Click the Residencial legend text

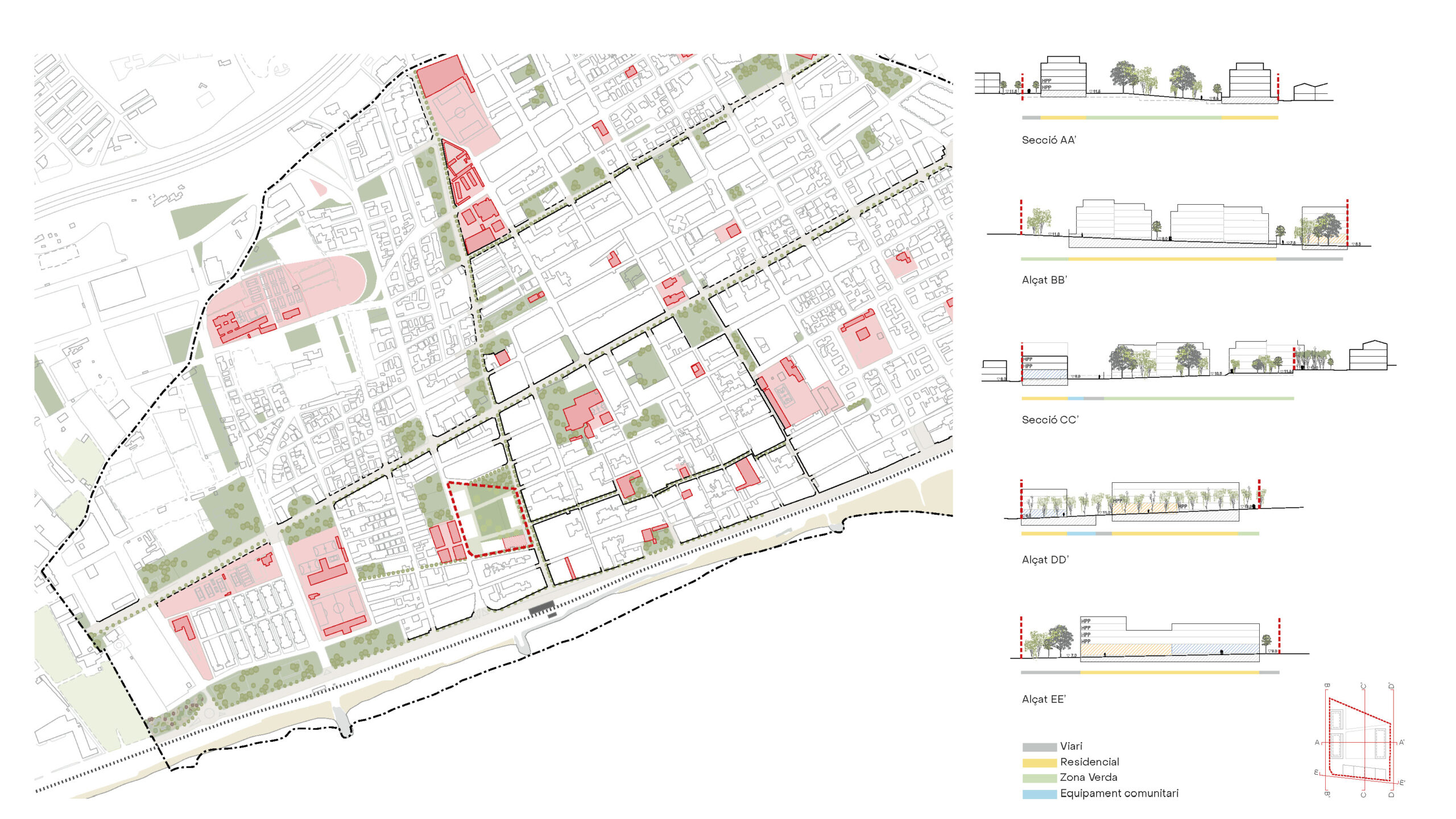click(1089, 762)
